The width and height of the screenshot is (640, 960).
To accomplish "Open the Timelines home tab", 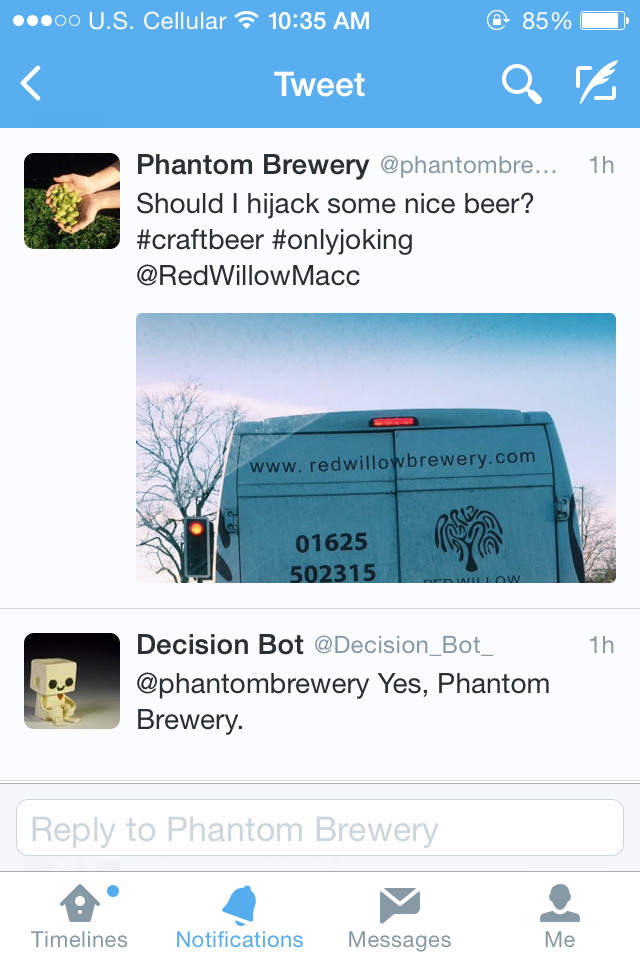I will (80, 917).
